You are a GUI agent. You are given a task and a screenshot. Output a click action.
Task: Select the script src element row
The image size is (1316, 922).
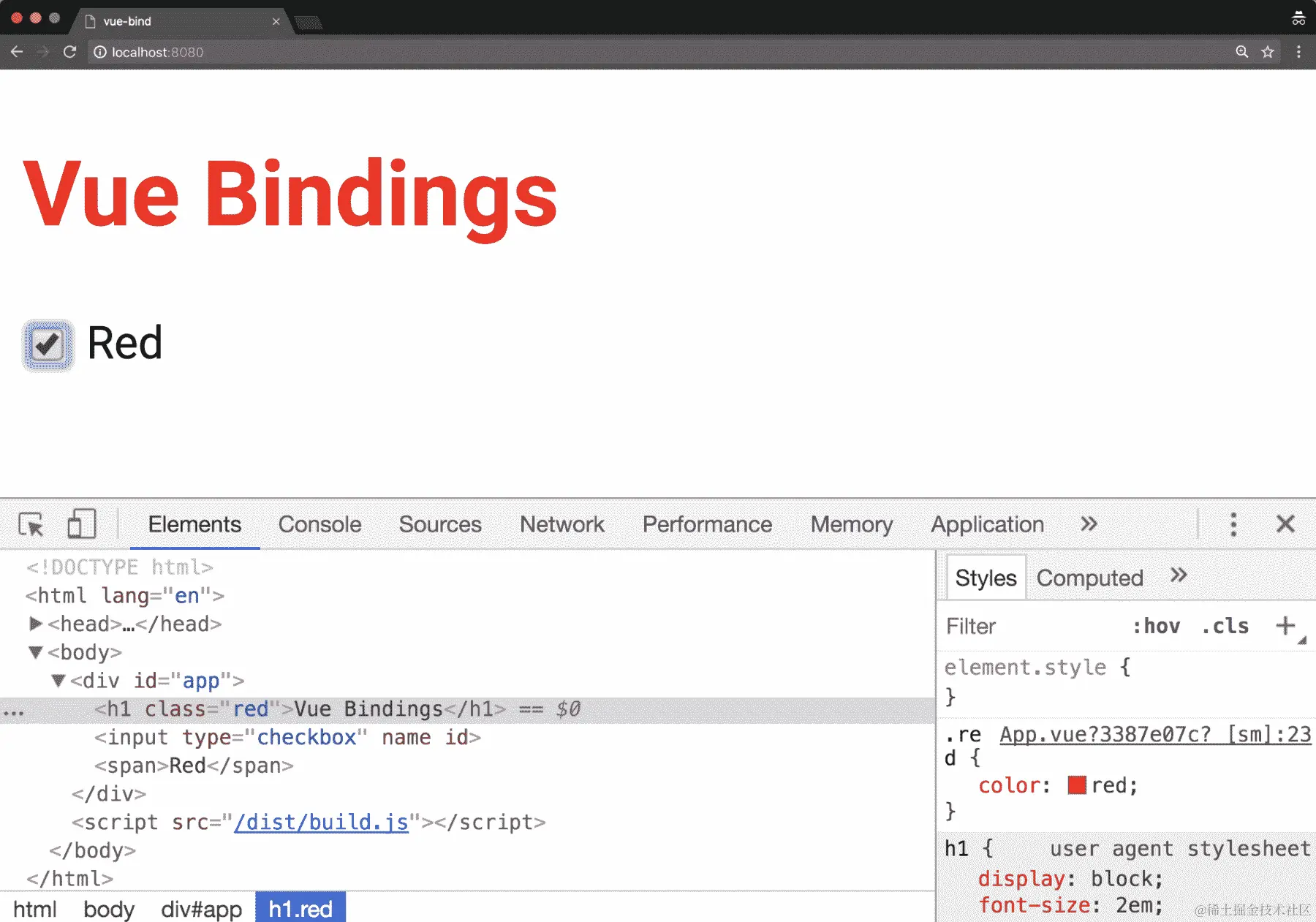click(x=468, y=822)
